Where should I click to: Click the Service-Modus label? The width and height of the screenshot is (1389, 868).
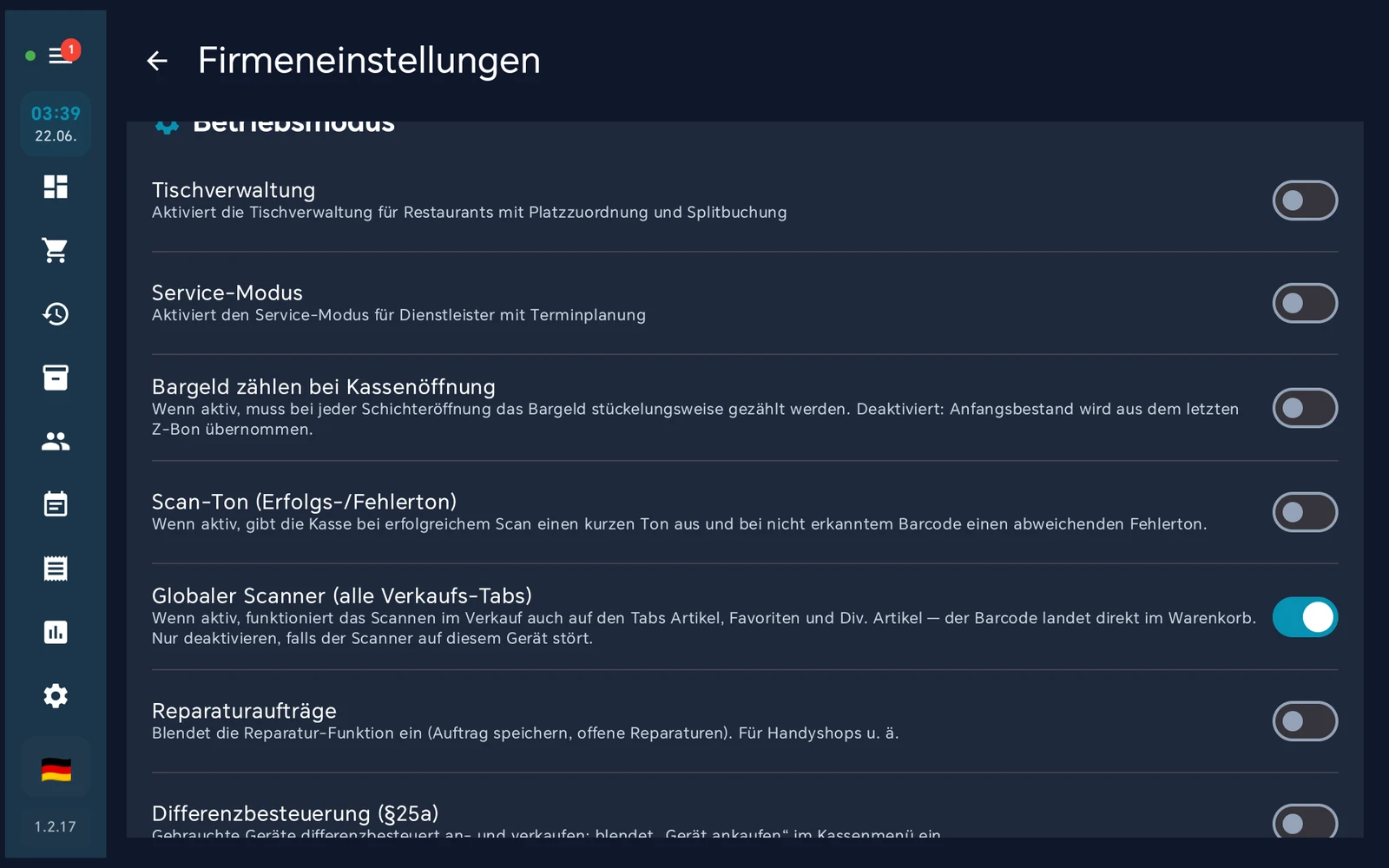[x=227, y=293]
